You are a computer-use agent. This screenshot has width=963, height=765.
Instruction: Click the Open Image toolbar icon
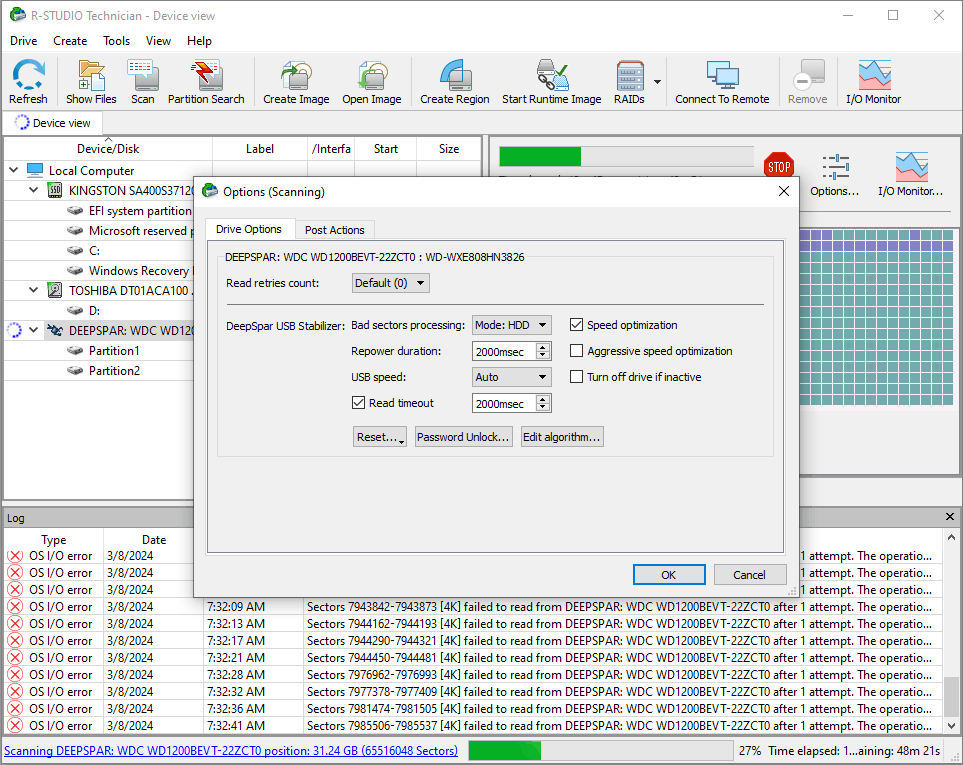point(372,82)
